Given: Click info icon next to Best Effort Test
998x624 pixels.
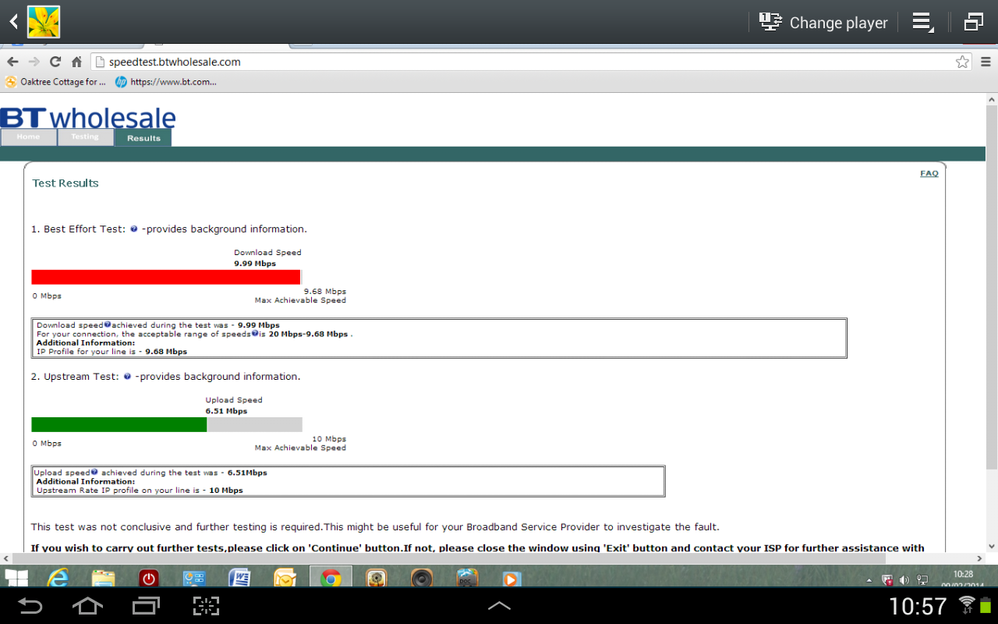Looking at the screenshot, I should coord(134,229).
